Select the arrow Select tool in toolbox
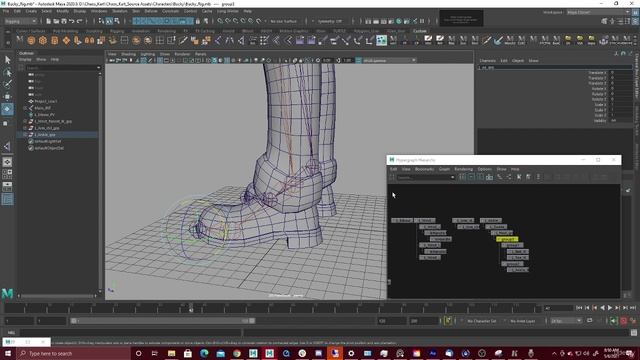The image size is (640, 360). point(7,60)
